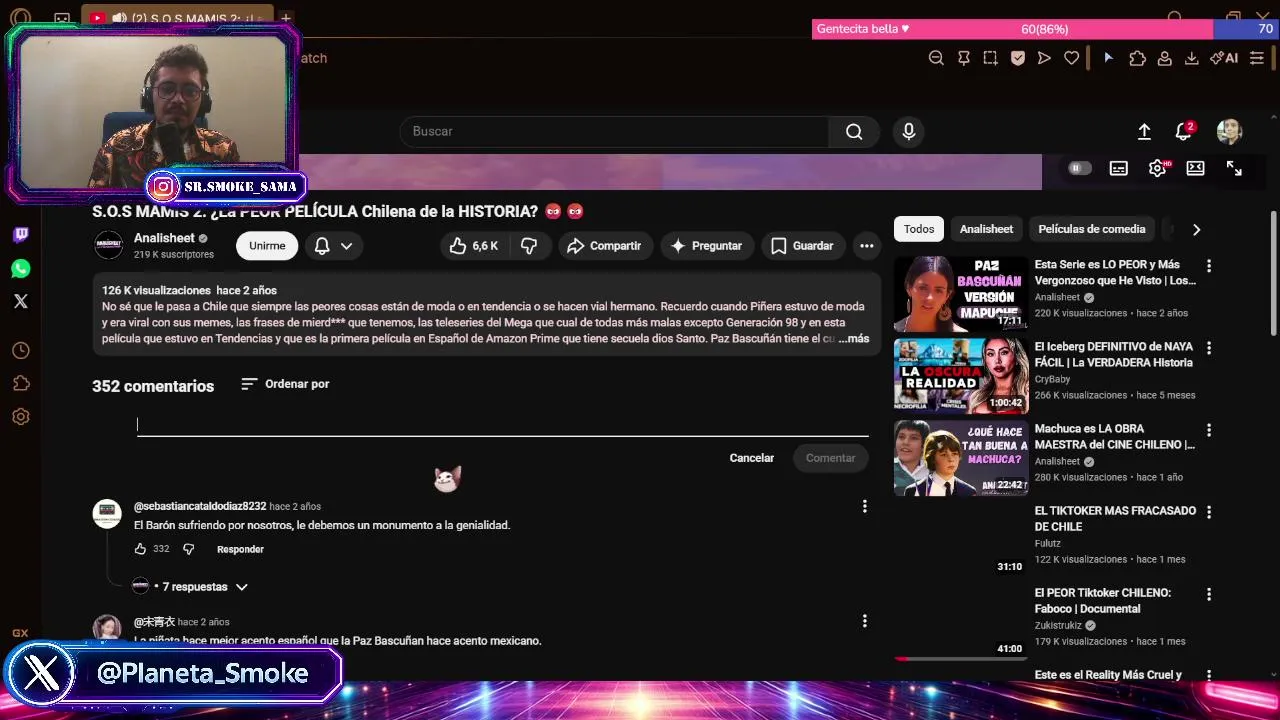The width and height of the screenshot is (1280, 720).
Task: Open X (Twitter) in the Opera sidebar
Action: [x=21, y=301]
